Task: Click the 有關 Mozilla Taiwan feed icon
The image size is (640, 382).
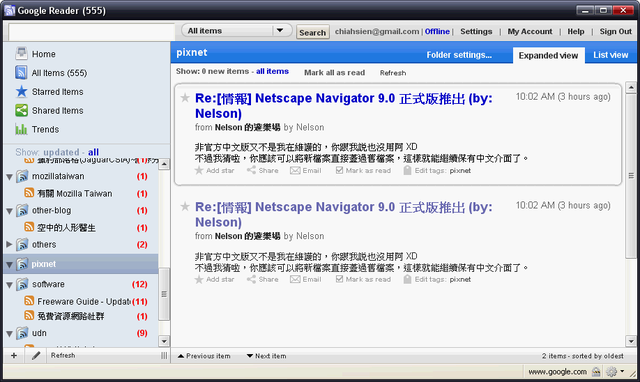Action: (29, 193)
